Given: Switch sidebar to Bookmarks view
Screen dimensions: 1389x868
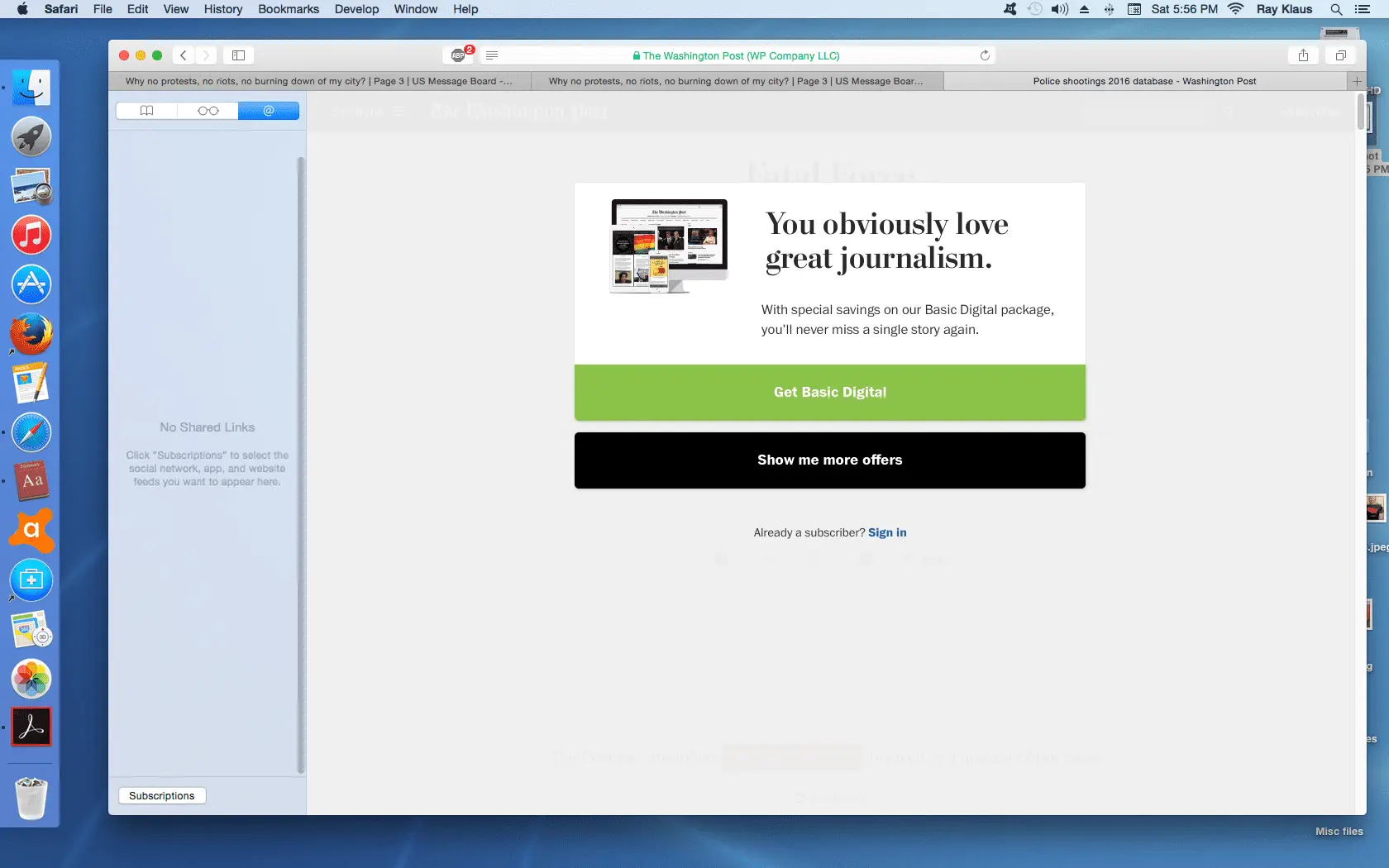Looking at the screenshot, I should (x=146, y=111).
